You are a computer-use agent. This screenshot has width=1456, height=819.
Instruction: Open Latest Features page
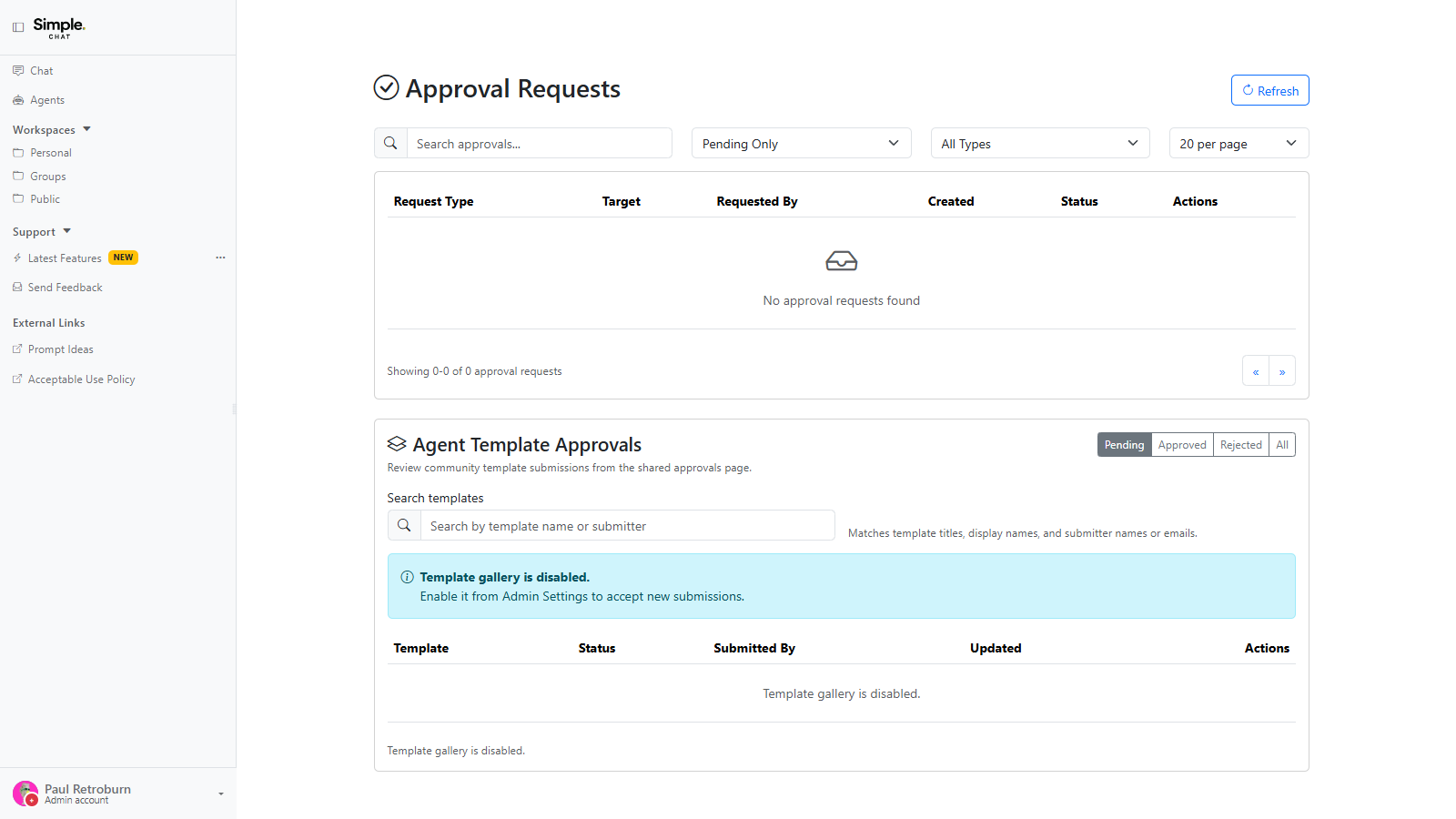click(65, 258)
